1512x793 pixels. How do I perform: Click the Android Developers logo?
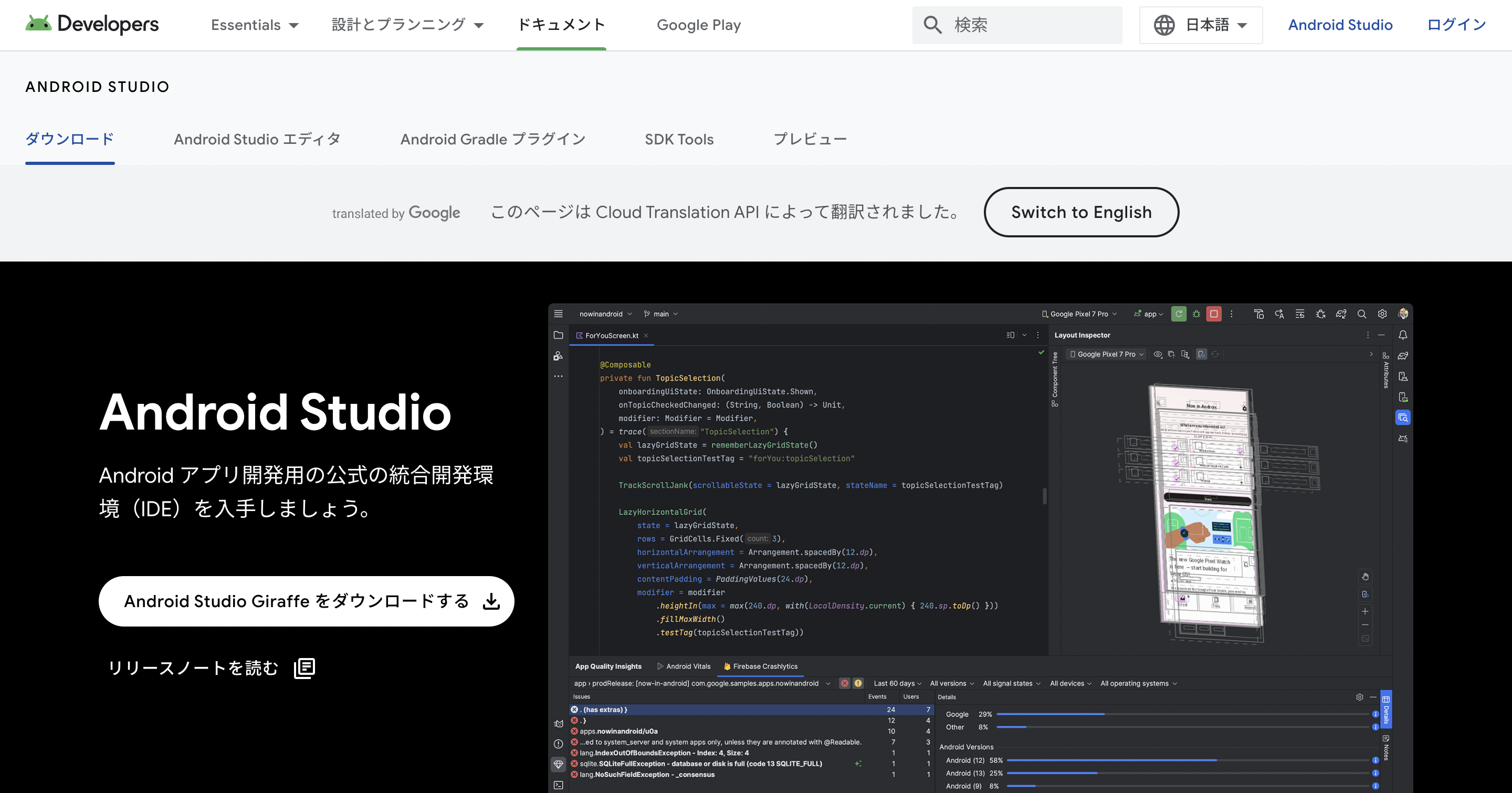tap(92, 24)
